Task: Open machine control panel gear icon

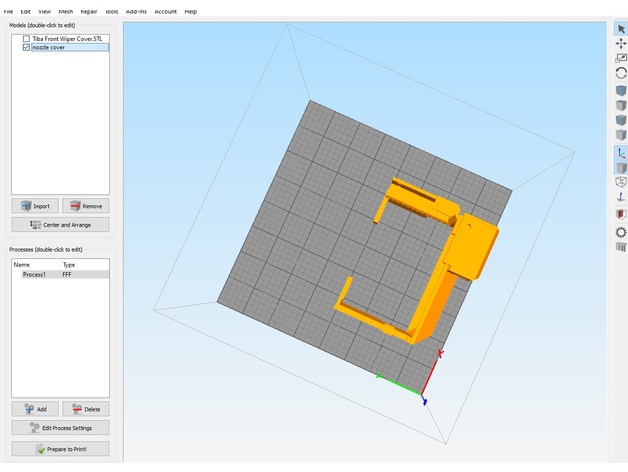Action: click(620, 232)
